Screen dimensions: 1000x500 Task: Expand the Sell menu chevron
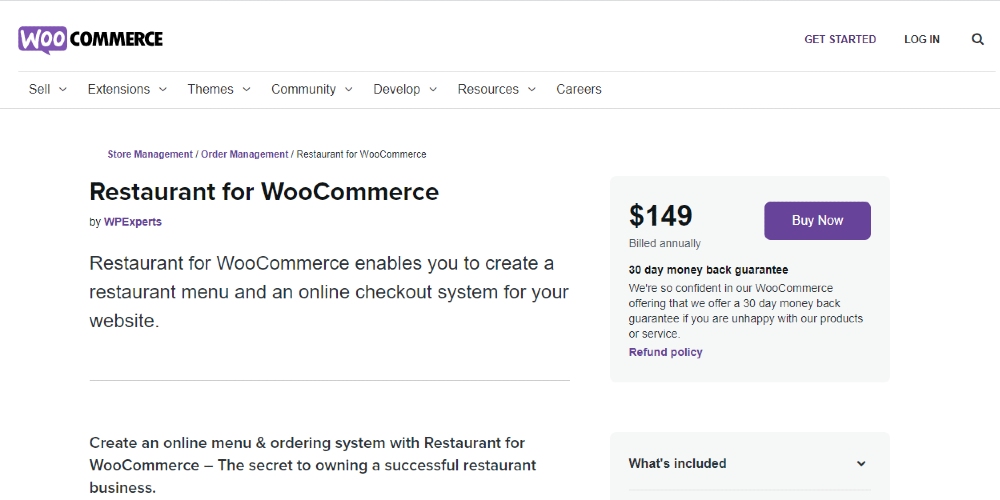click(62, 89)
